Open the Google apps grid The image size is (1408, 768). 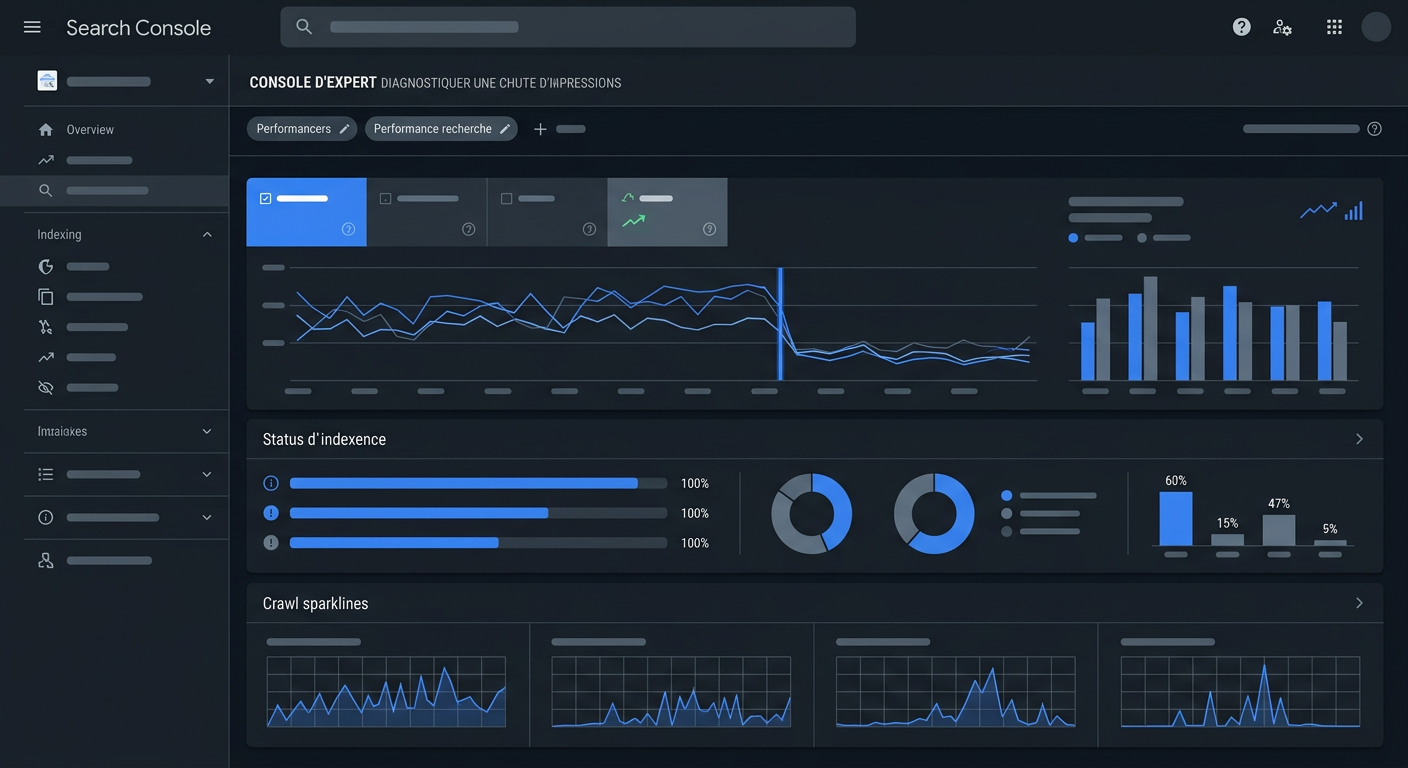point(1334,27)
